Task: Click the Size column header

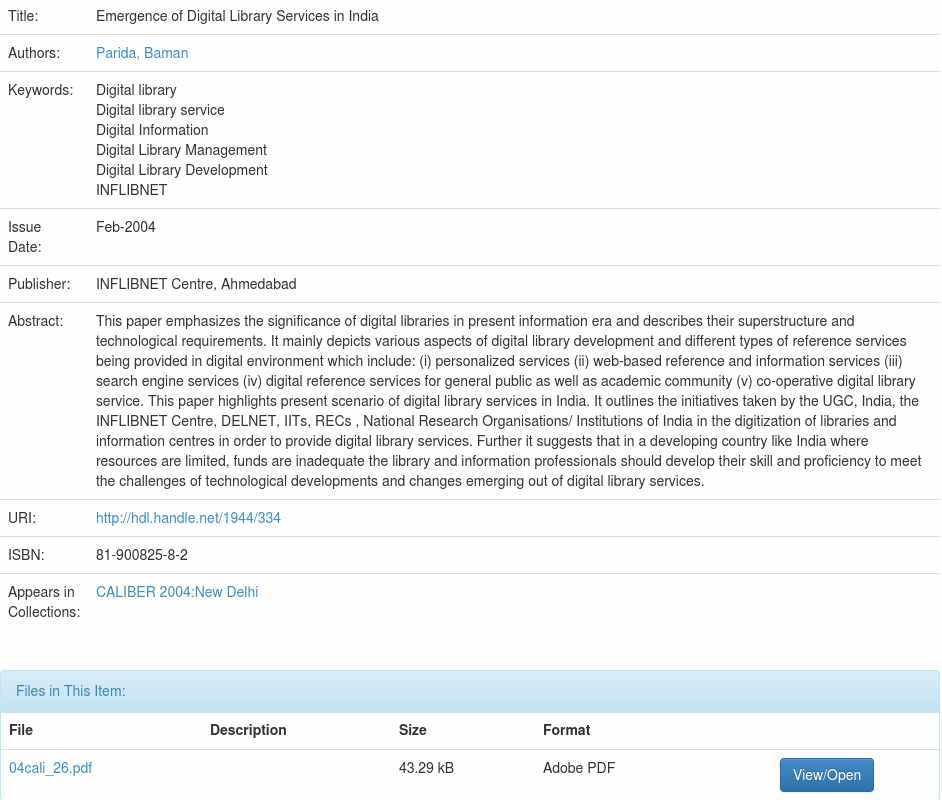Action: (x=412, y=730)
